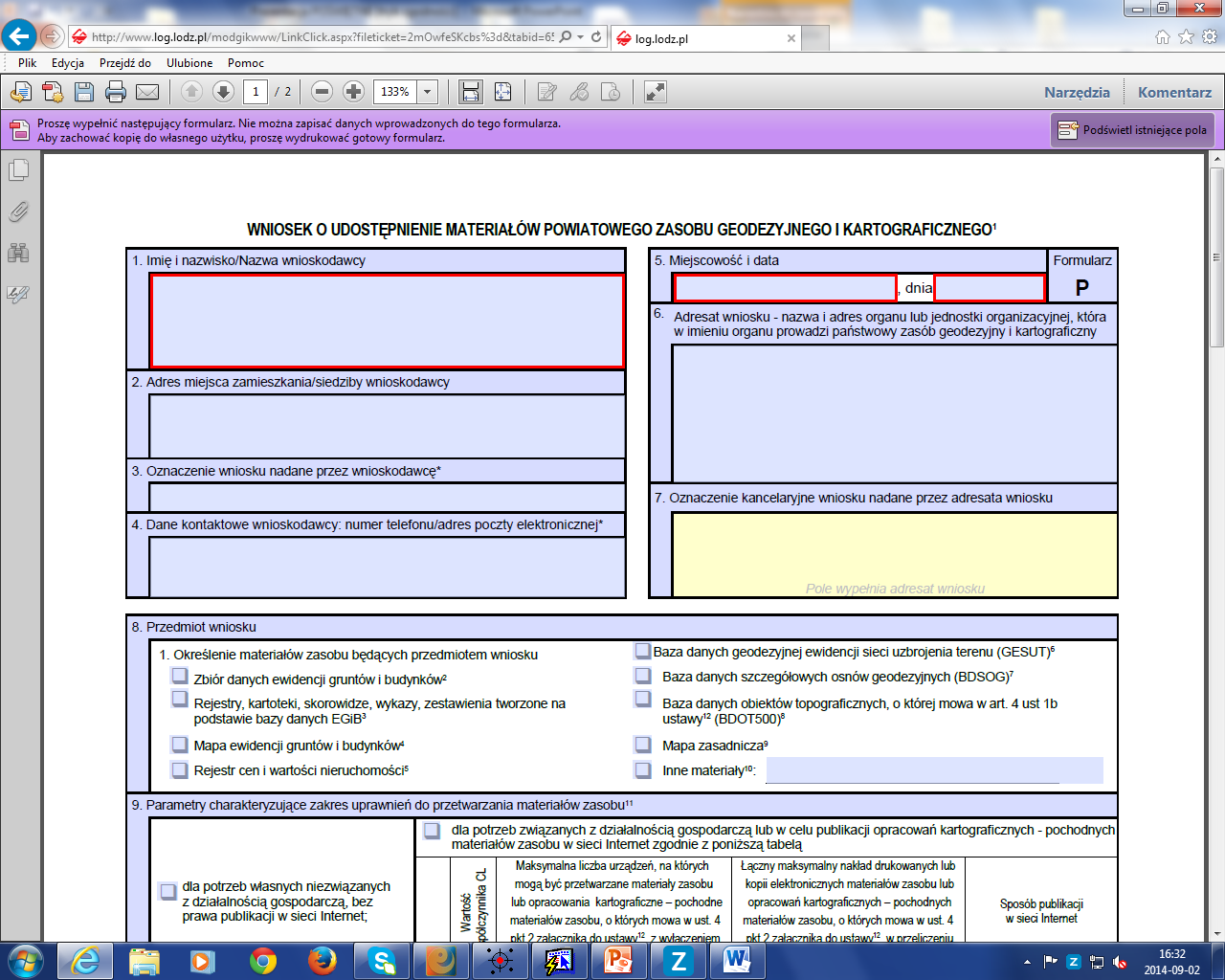
Task: Fit one full page icon
Action: pos(502,92)
